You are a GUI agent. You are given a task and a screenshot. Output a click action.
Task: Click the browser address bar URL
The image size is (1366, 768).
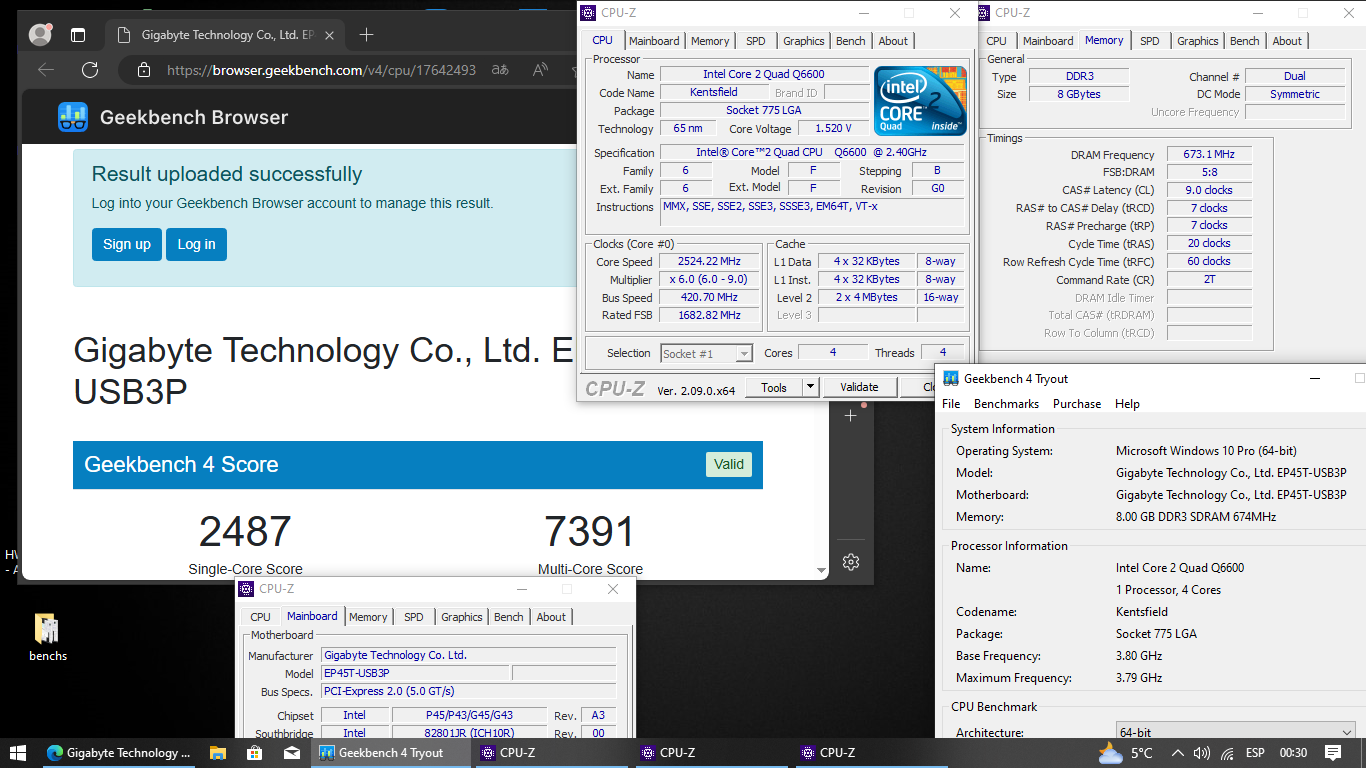click(x=321, y=70)
